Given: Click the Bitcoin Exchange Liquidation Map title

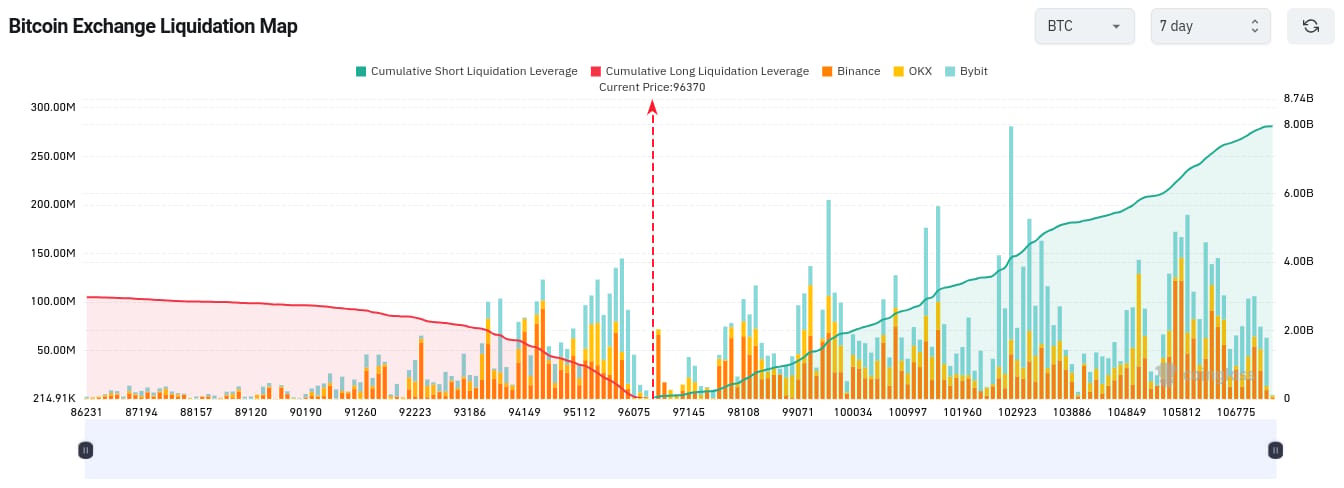Looking at the screenshot, I should (153, 26).
